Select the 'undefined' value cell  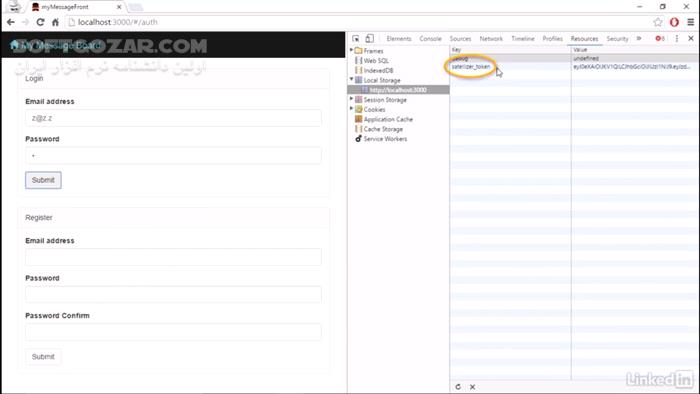pos(635,58)
